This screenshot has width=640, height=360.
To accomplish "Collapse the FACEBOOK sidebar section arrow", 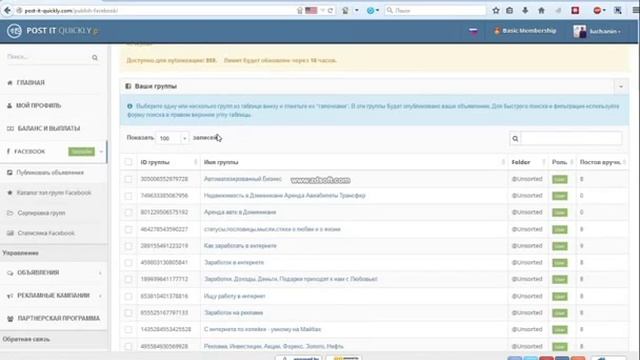I will (101, 152).
